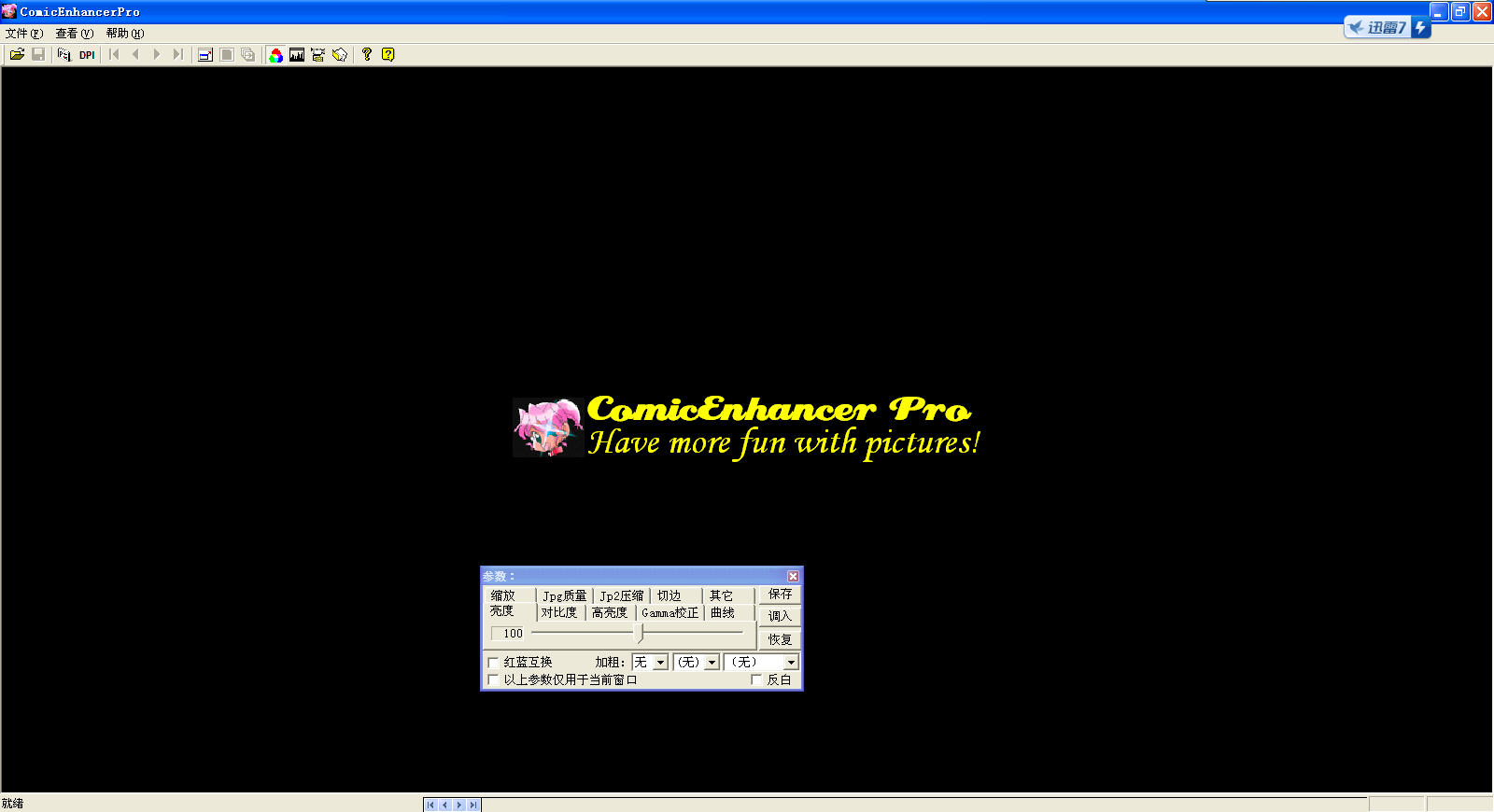Enable 以上参数仅用于当前窗口 checkbox
This screenshot has height=812, width=1494.
coord(493,680)
